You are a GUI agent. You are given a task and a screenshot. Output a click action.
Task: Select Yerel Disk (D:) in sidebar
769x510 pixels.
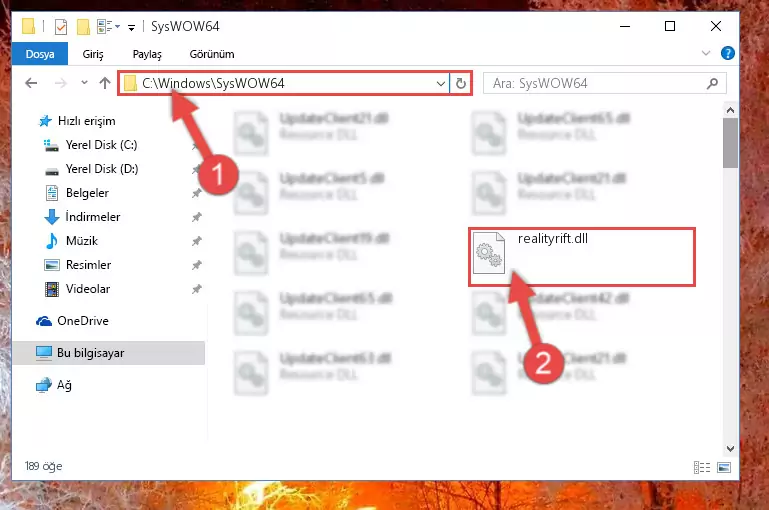pos(102,169)
